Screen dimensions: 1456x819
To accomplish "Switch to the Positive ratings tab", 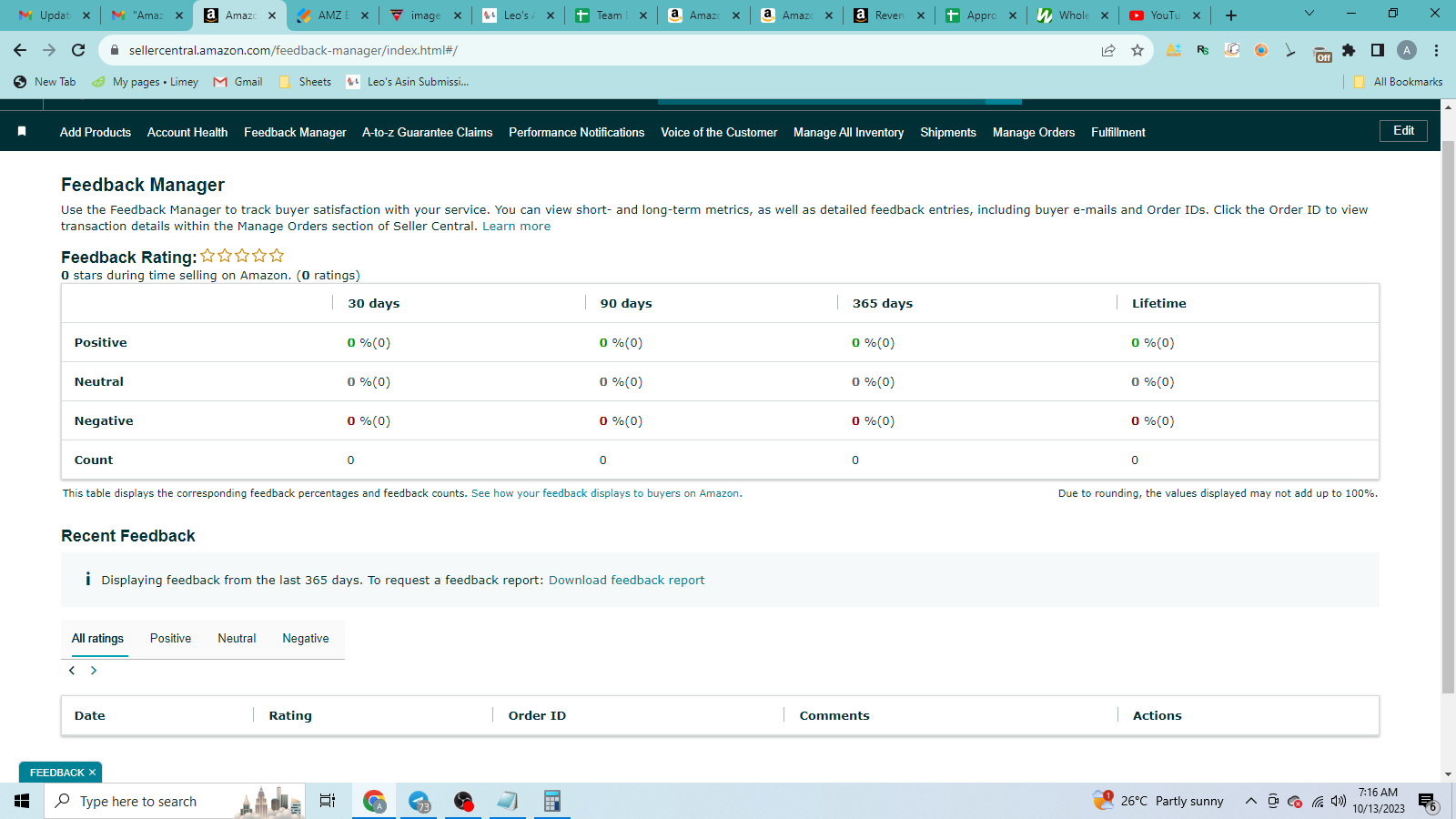I will click(170, 638).
